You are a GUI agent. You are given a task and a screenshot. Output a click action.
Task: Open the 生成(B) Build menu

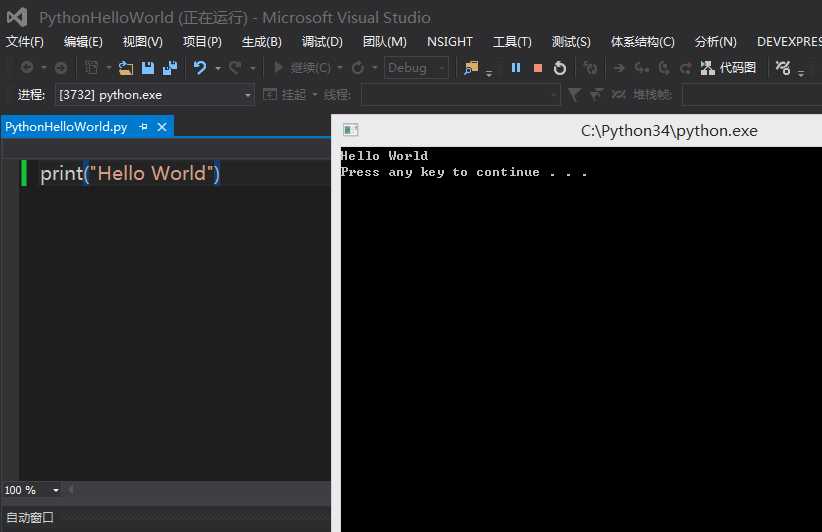(x=262, y=41)
